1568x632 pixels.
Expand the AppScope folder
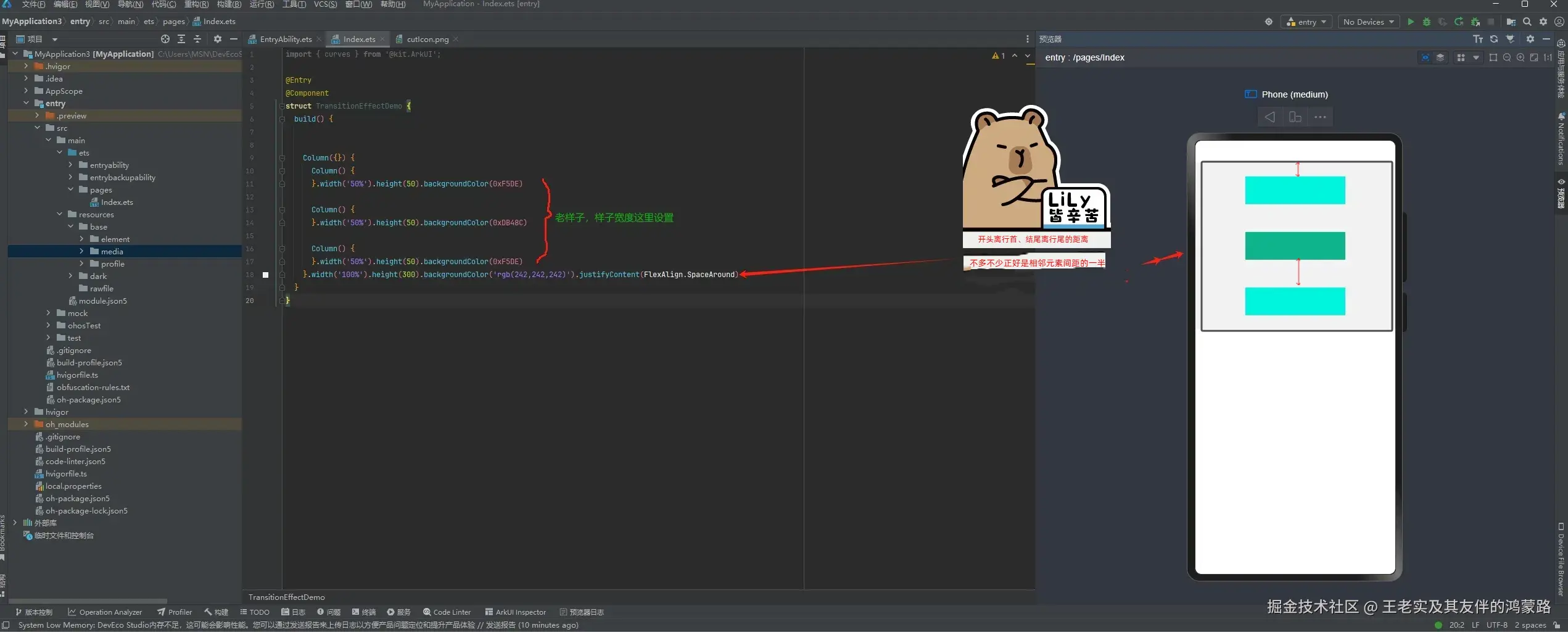click(26, 91)
